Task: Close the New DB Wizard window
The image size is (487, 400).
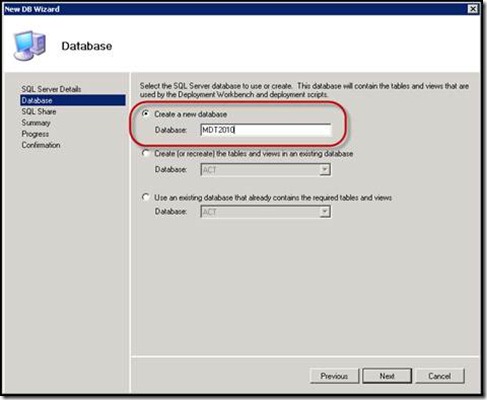Action: click(473, 9)
